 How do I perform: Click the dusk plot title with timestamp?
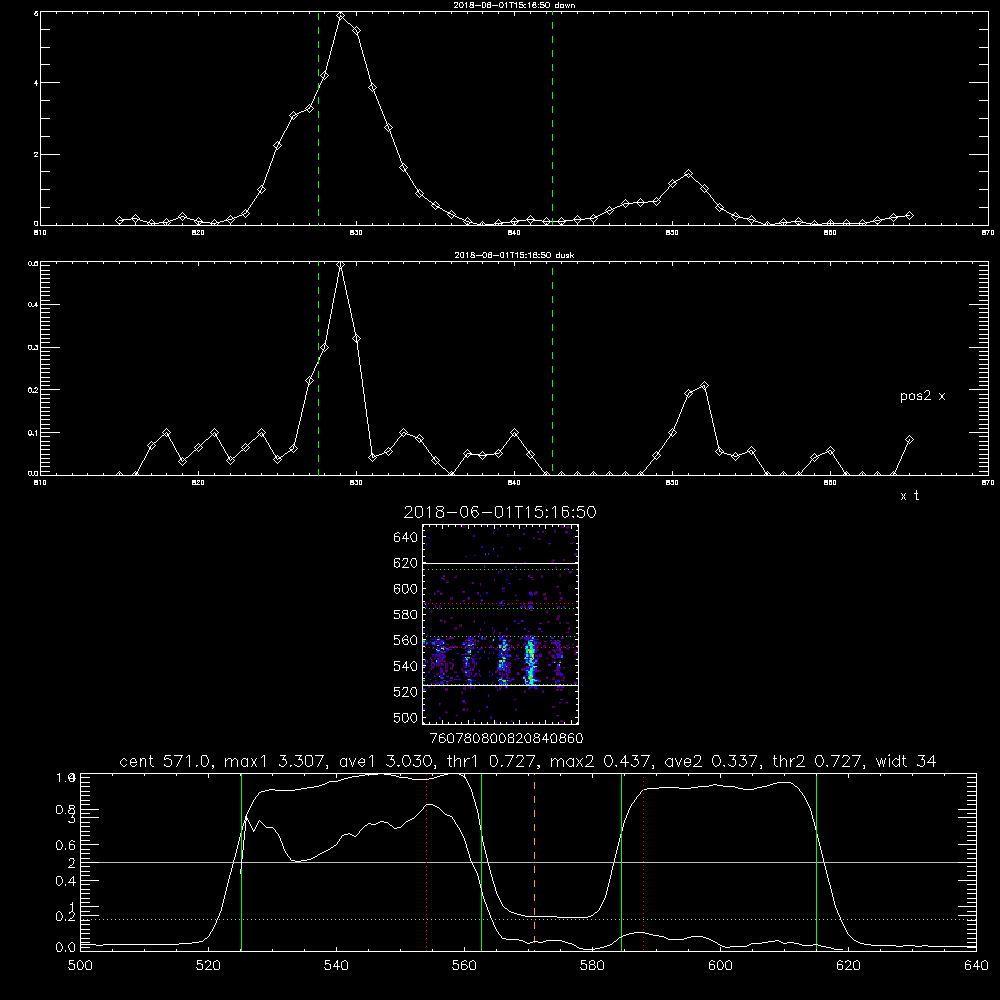(x=514, y=255)
